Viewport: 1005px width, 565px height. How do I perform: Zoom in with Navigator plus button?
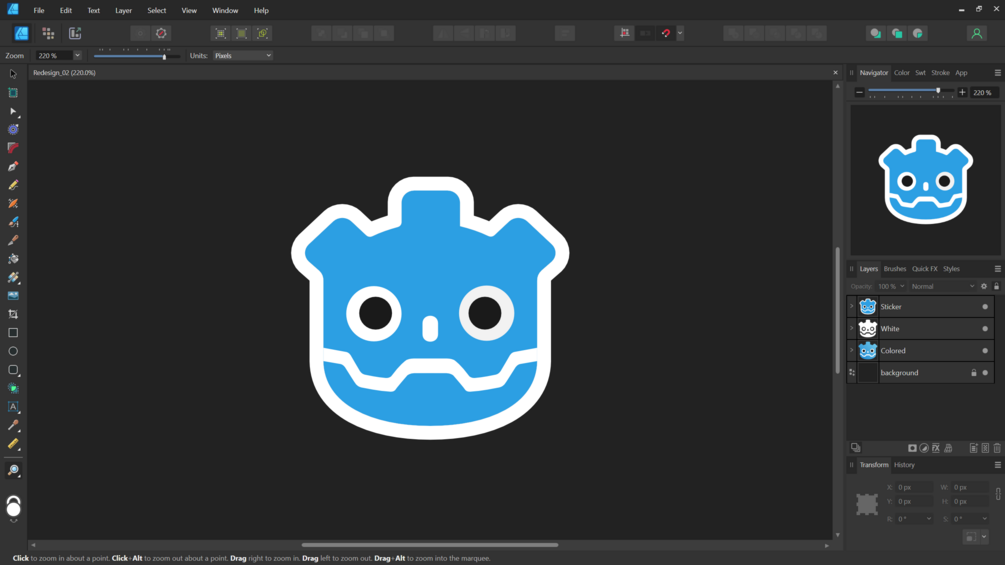click(x=962, y=92)
